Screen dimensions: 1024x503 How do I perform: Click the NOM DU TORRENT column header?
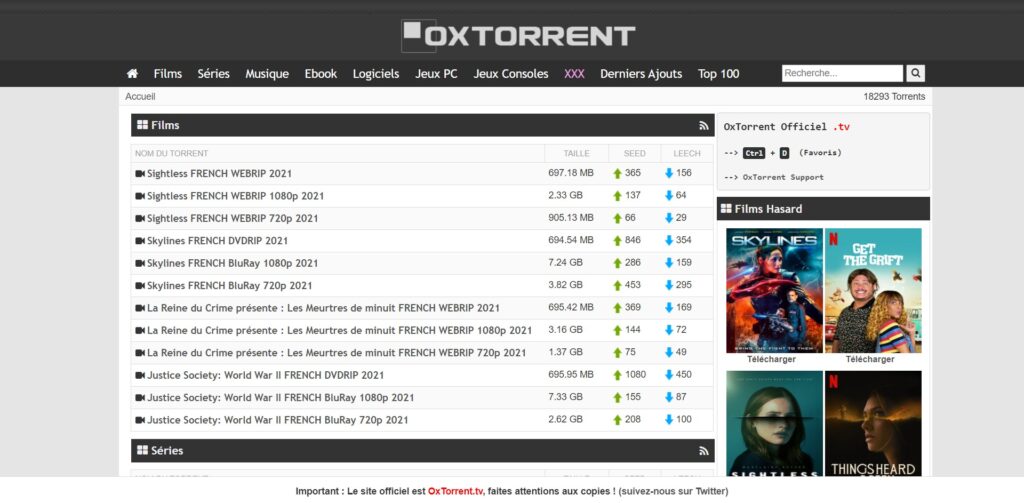[x=172, y=154]
